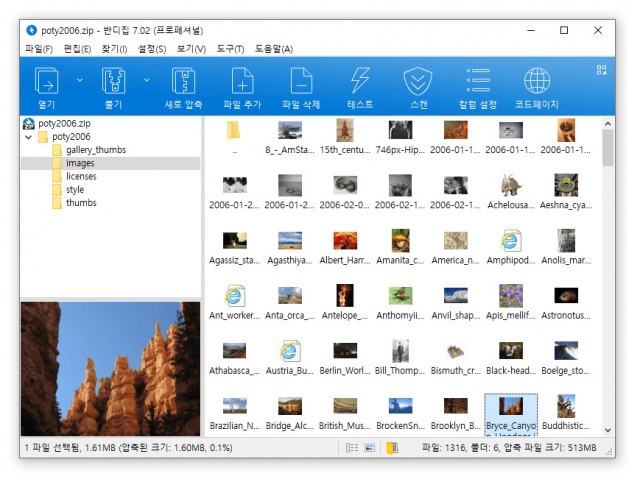The image size is (640, 479).
Task: Select the gallery_thumbs folder in the tree
Action: point(95,150)
